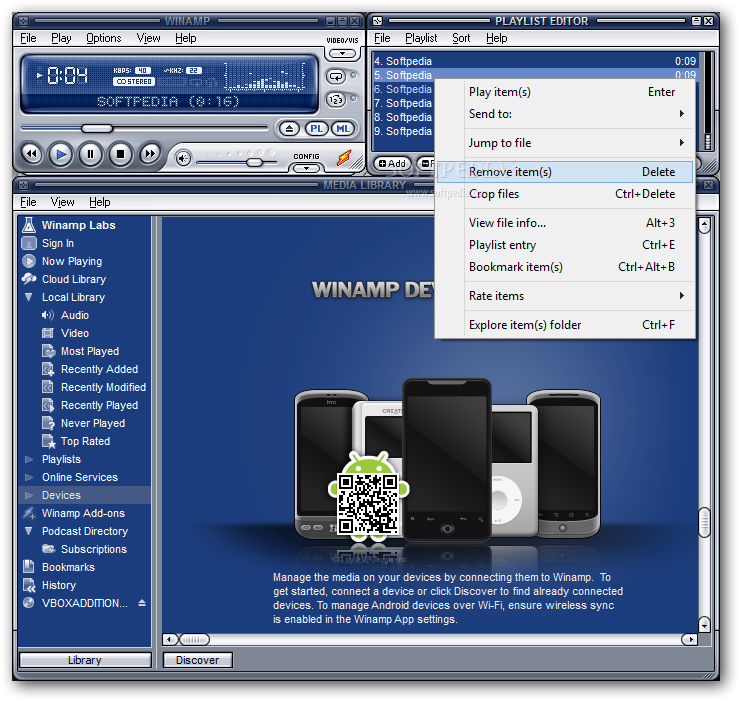Expand the Rate items submenu

coord(565,296)
